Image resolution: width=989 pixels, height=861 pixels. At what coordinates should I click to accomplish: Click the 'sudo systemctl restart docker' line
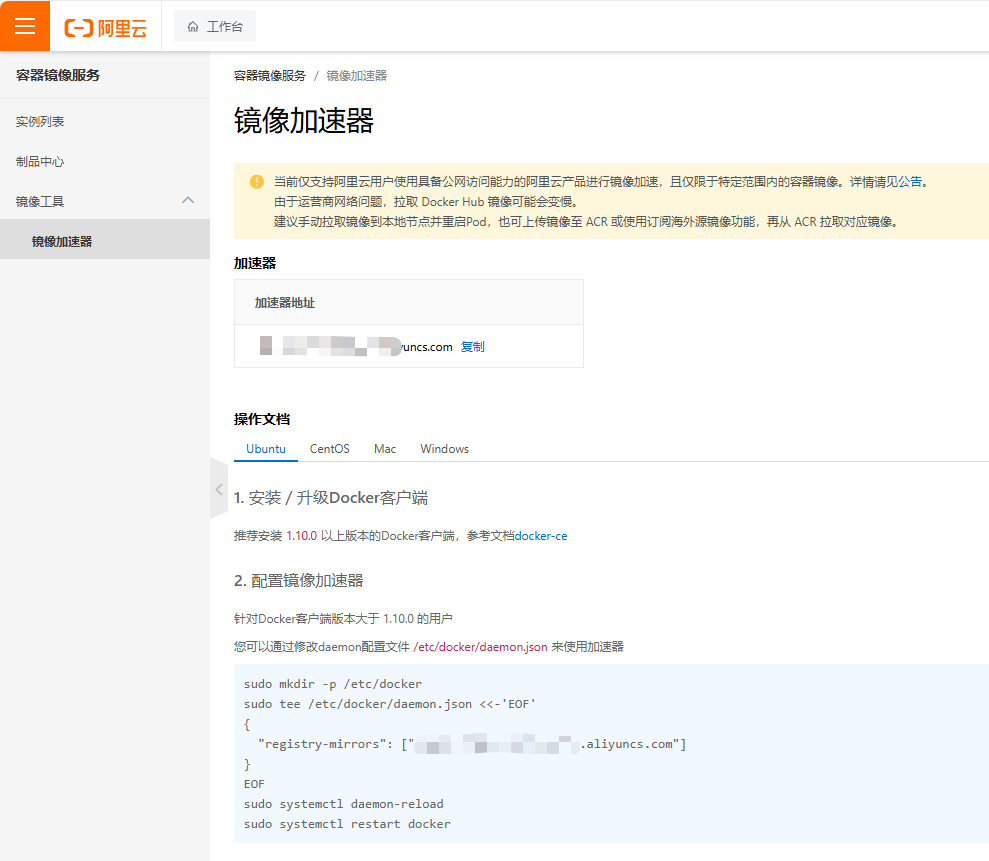[x=348, y=824]
